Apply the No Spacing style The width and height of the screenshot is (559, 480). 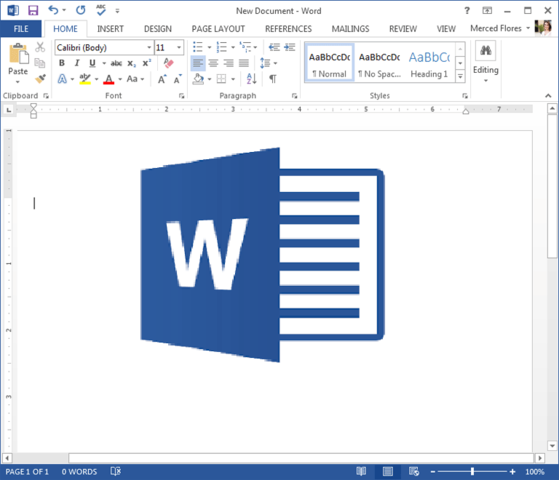pos(379,63)
